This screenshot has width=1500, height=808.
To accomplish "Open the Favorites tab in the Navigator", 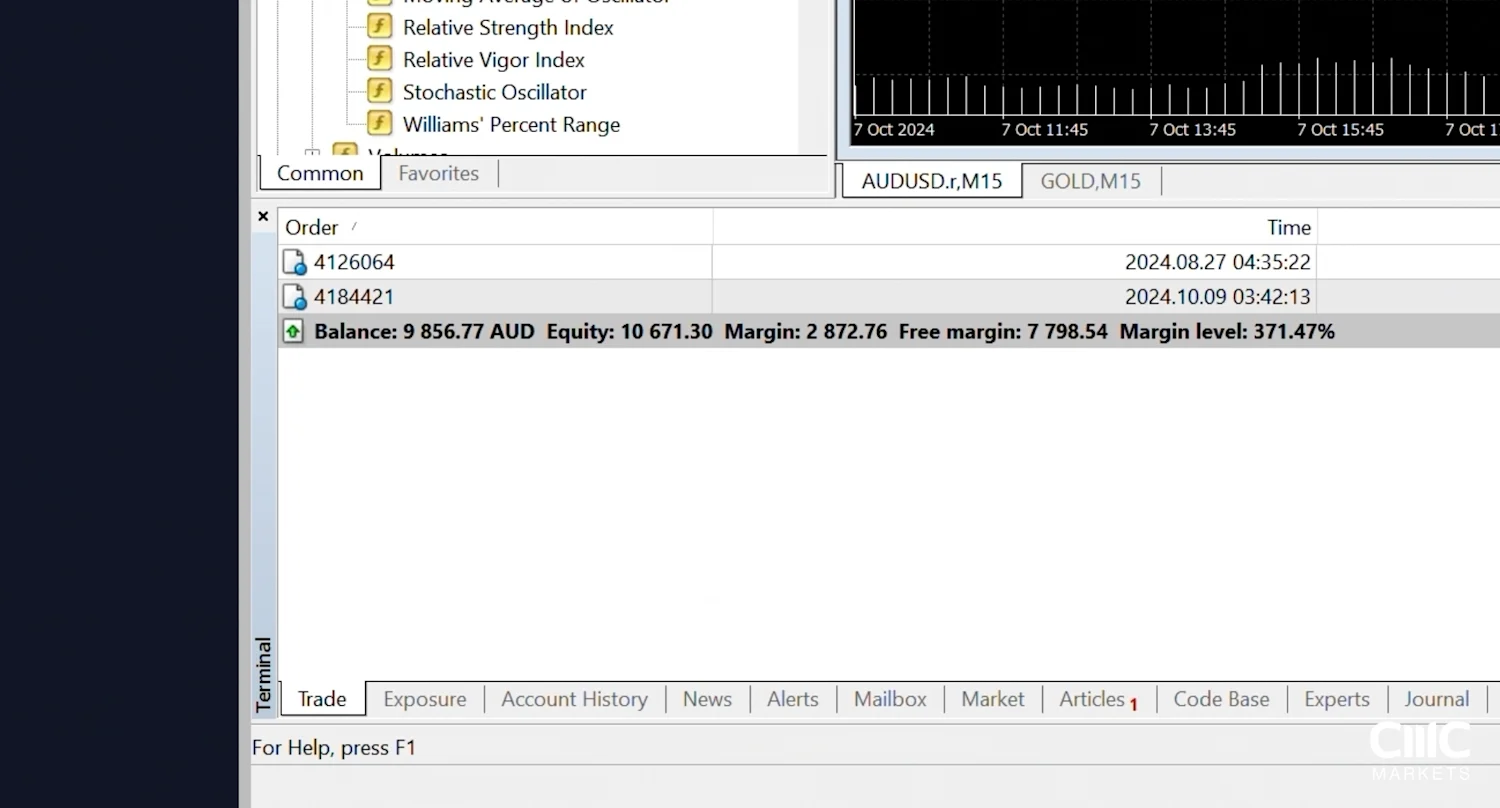I will [438, 172].
